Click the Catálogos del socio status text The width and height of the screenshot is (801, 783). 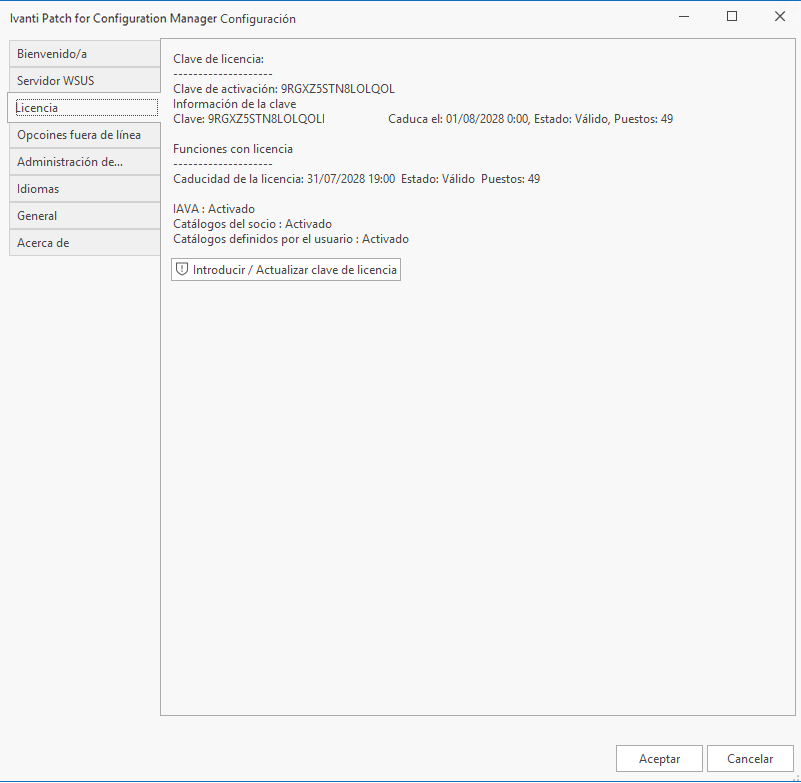(252, 224)
